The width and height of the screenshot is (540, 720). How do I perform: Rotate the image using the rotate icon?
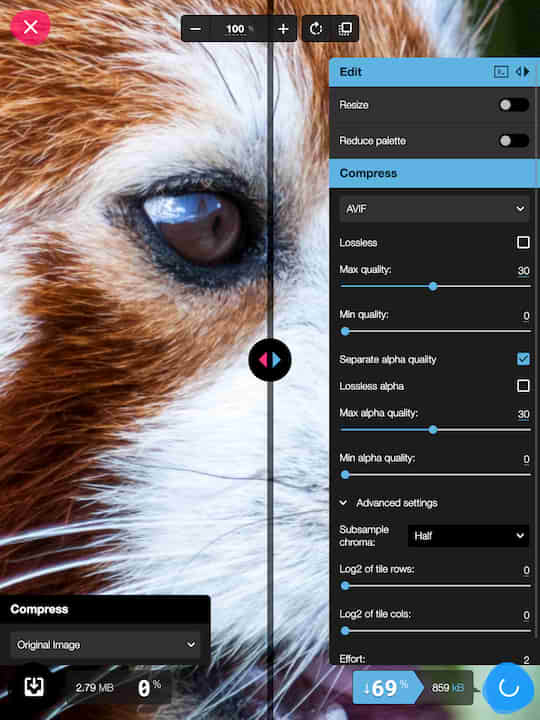tap(316, 29)
